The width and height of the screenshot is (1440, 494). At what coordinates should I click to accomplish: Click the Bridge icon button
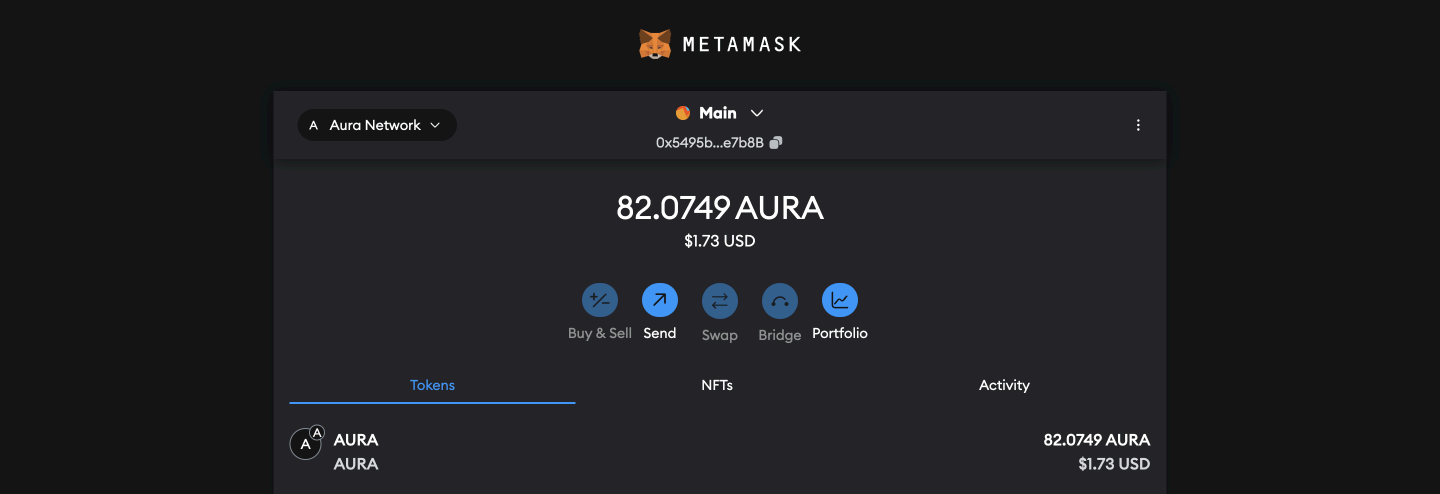pyautogui.click(x=780, y=300)
